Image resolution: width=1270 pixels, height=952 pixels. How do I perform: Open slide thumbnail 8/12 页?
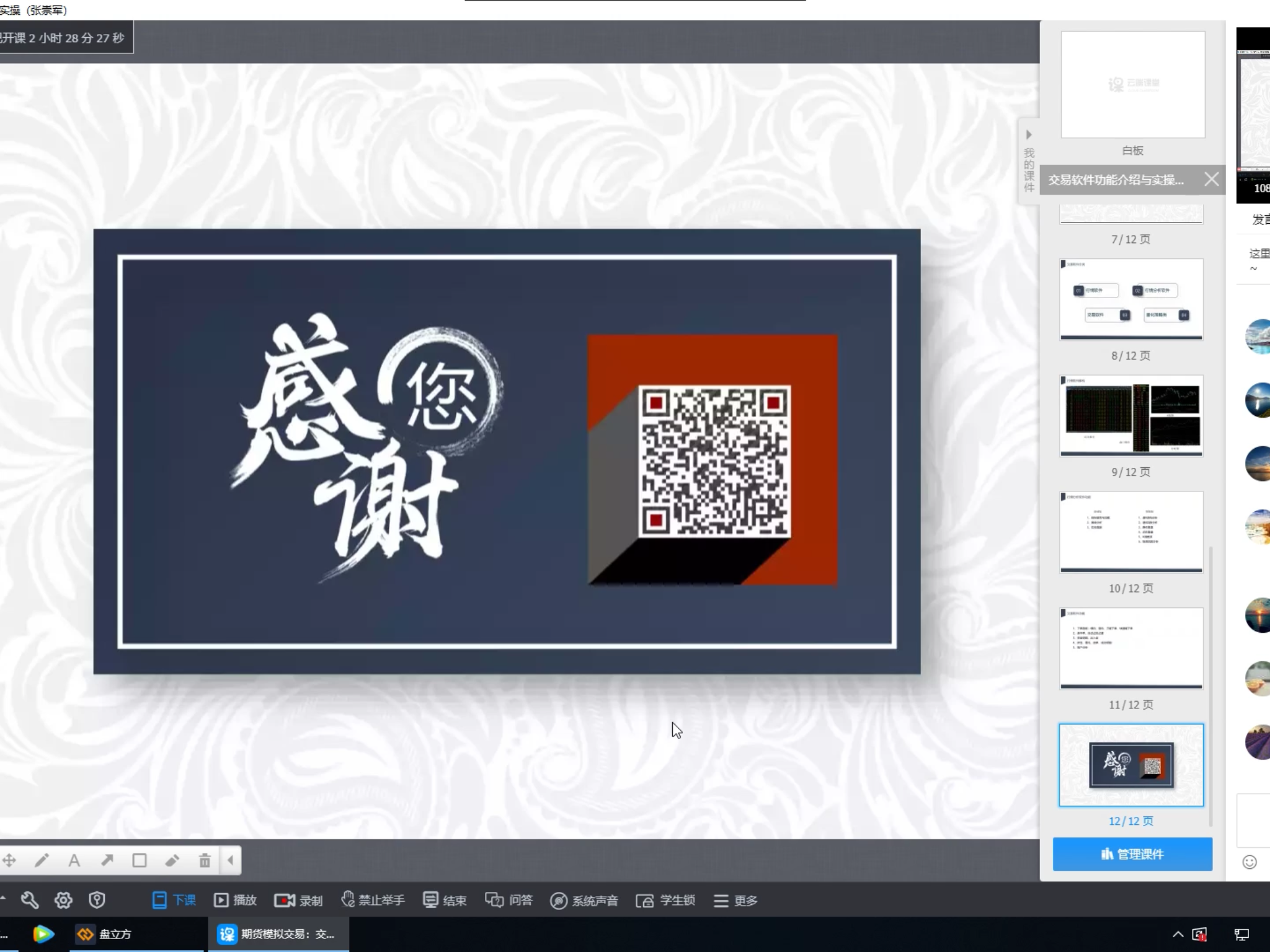pos(1132,299)
